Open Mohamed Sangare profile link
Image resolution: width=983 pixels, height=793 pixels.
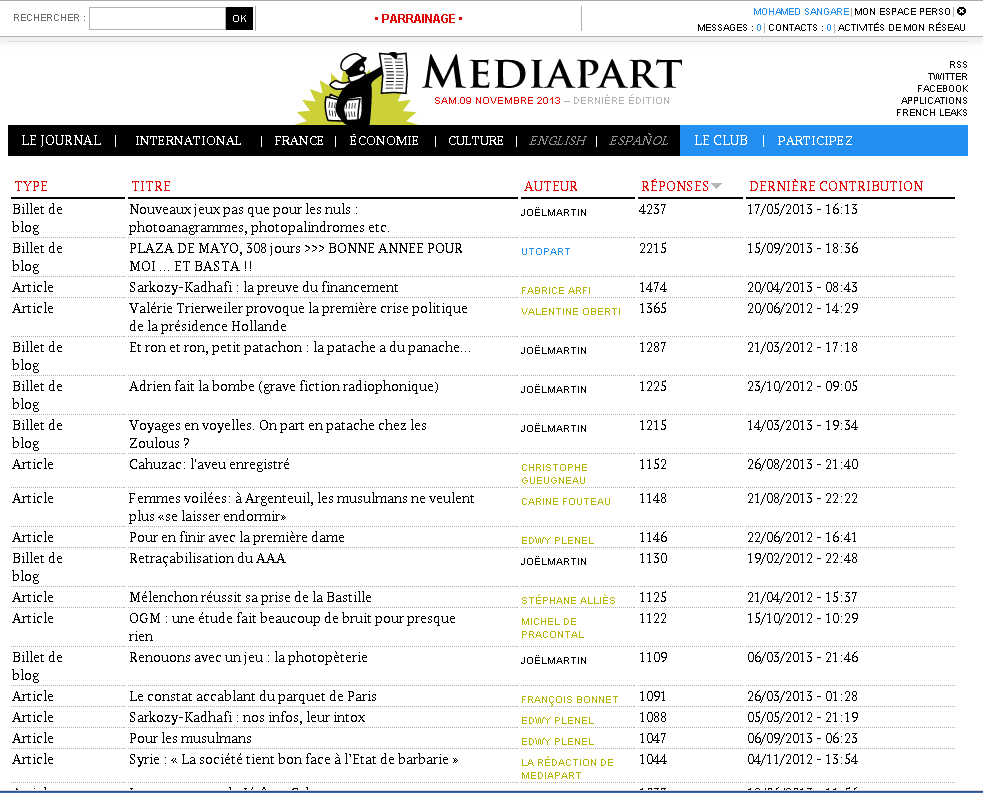(801, 11)
